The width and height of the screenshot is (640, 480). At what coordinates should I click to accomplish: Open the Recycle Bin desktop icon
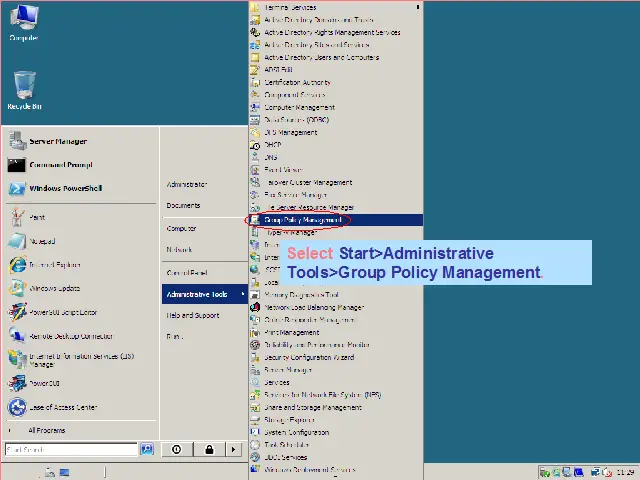click(x=24, y=90)
